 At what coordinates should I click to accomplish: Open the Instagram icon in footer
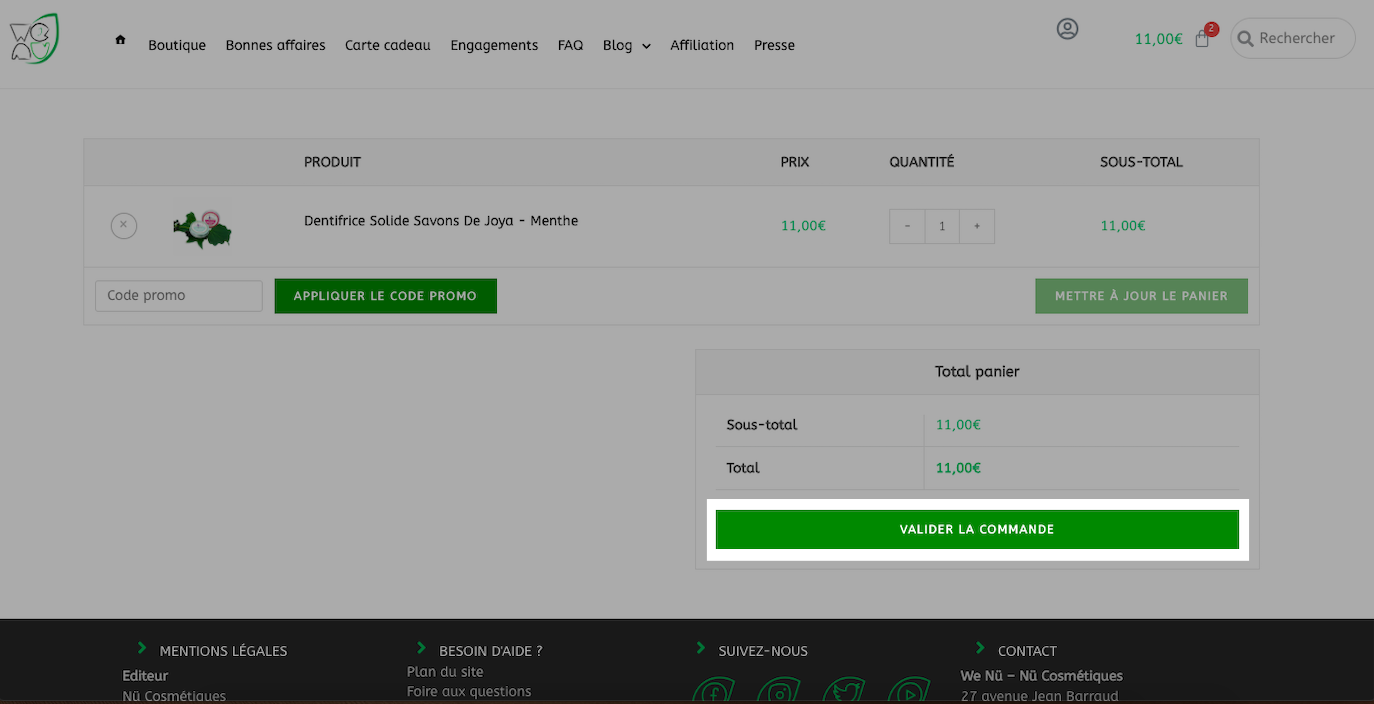pyautogui.click(x=779, y=690)
